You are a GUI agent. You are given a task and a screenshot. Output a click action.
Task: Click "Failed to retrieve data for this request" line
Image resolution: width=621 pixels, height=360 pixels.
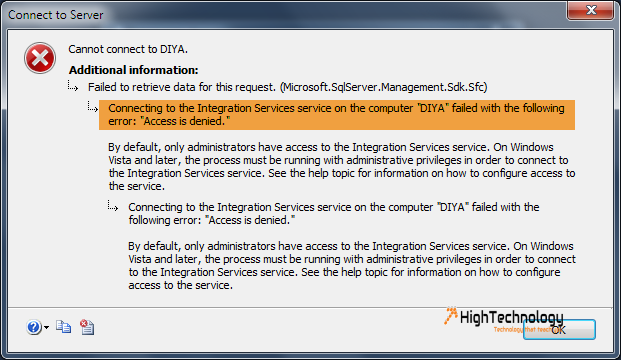click(x=288, y=87)
